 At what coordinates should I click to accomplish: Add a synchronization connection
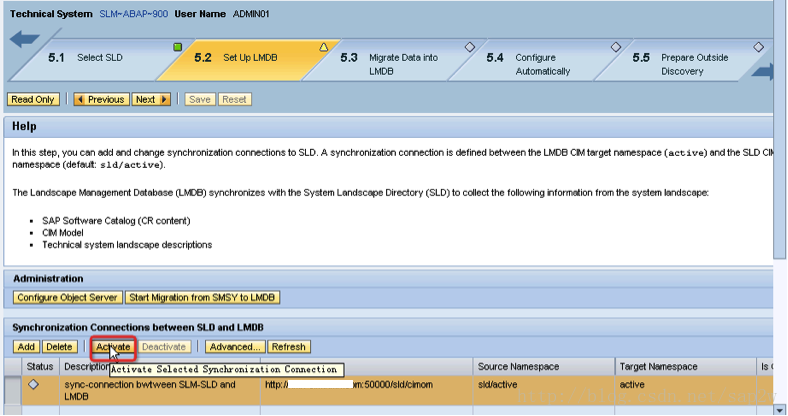[26, 347]
